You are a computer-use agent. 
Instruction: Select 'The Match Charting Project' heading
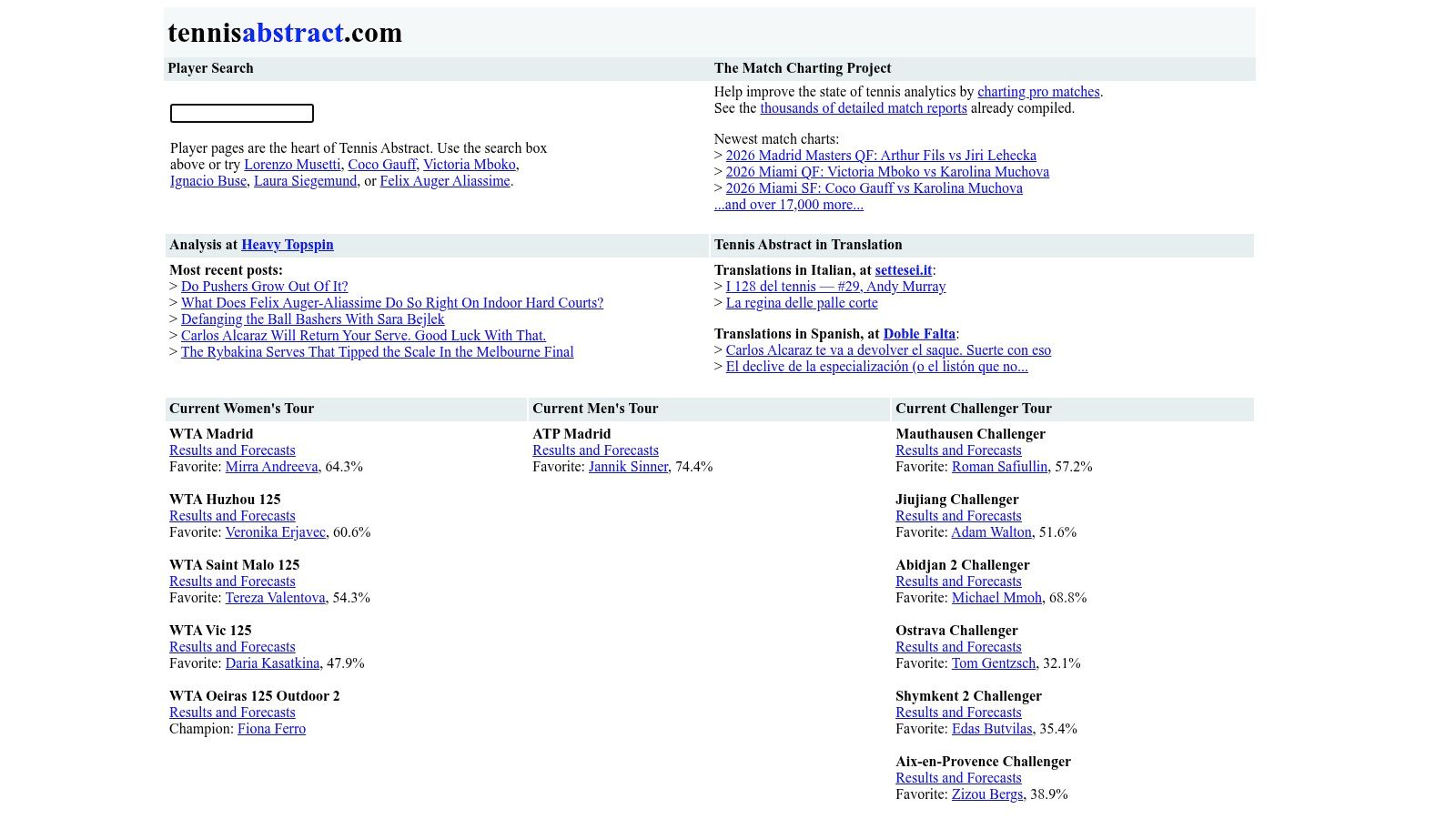click(x=803, y=68)
